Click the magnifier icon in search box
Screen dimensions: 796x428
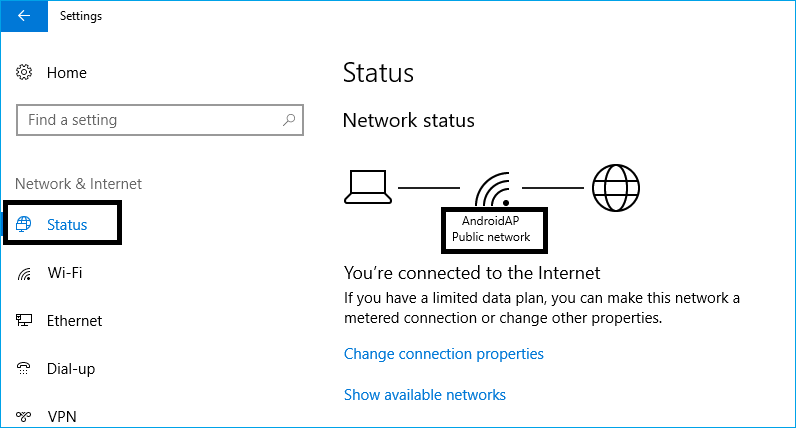point(289,120)
